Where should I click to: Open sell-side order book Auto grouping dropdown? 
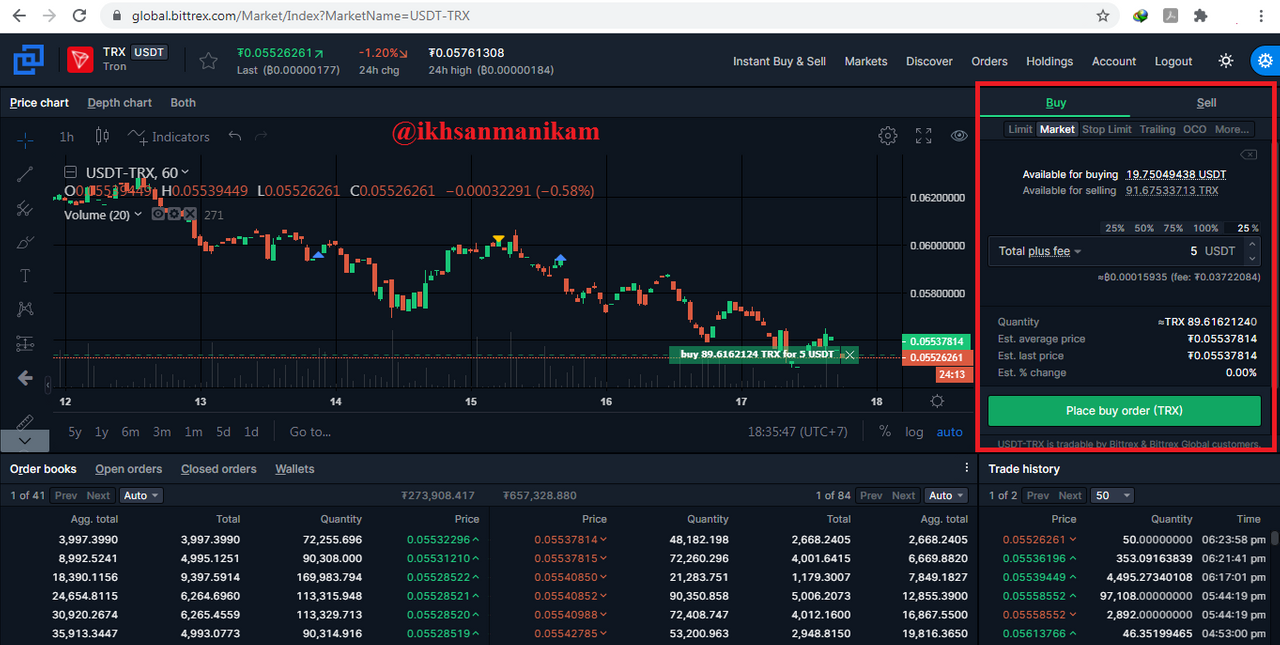click(x=946, y=495)
